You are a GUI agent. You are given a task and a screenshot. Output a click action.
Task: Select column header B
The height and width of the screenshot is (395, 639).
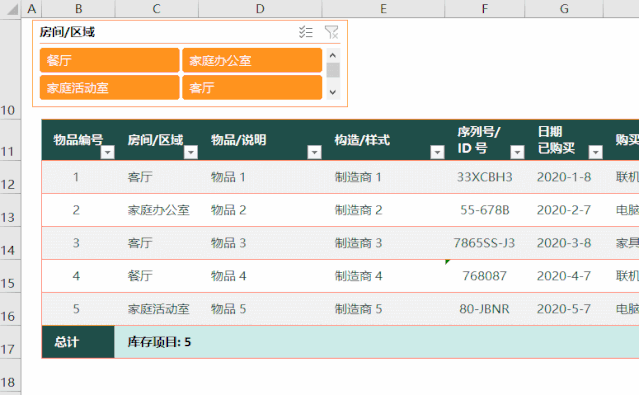pyautogui.click(x=79, y=9)
